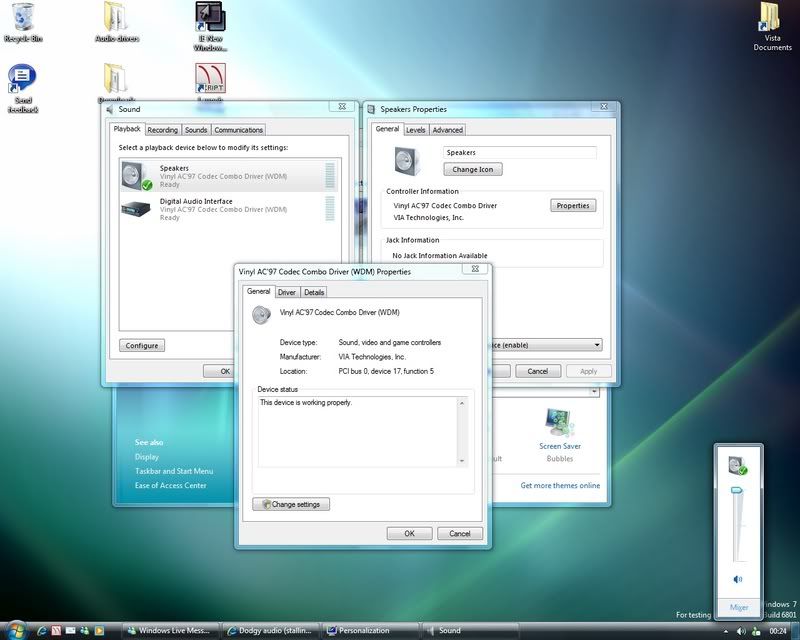Launch the IE New Window shortcut
Viewport: 800px width, 640px height.
pyautogui.click(x=210, y=26)
